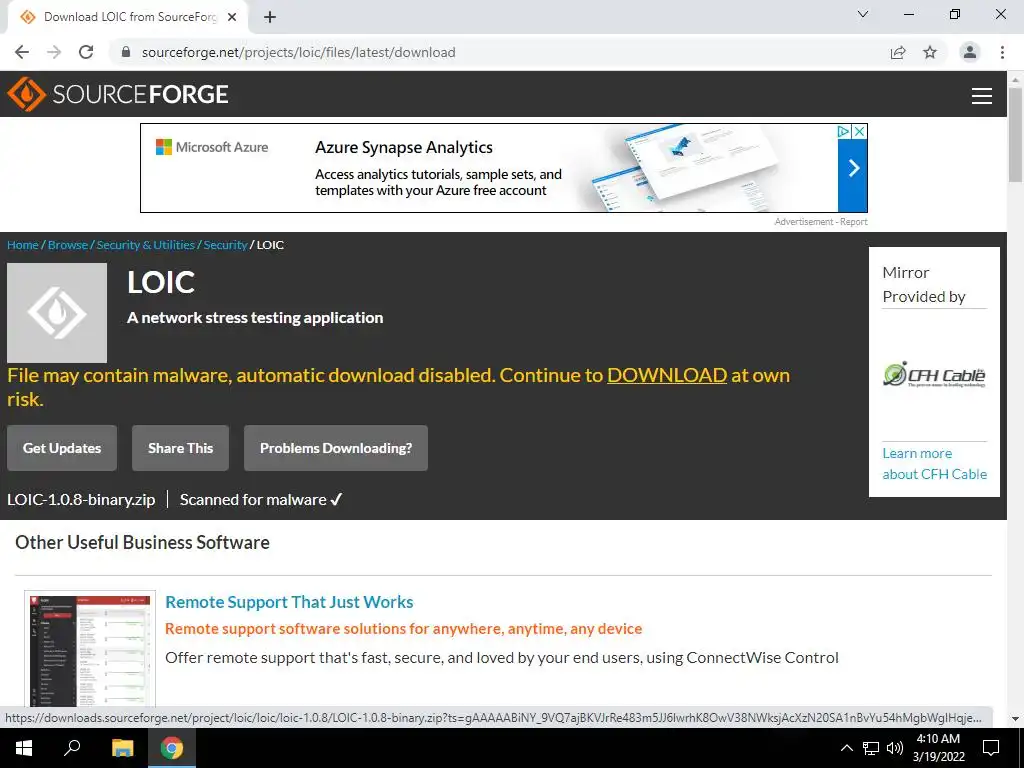
Task: Click the Get Updates button
Action: 62,448
